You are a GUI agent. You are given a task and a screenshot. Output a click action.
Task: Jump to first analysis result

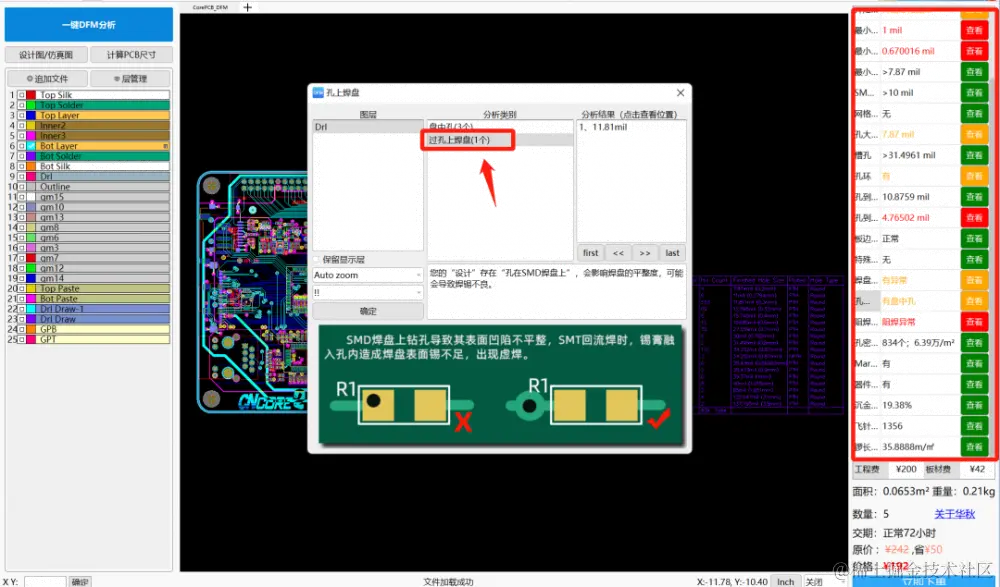pos(591,253)
